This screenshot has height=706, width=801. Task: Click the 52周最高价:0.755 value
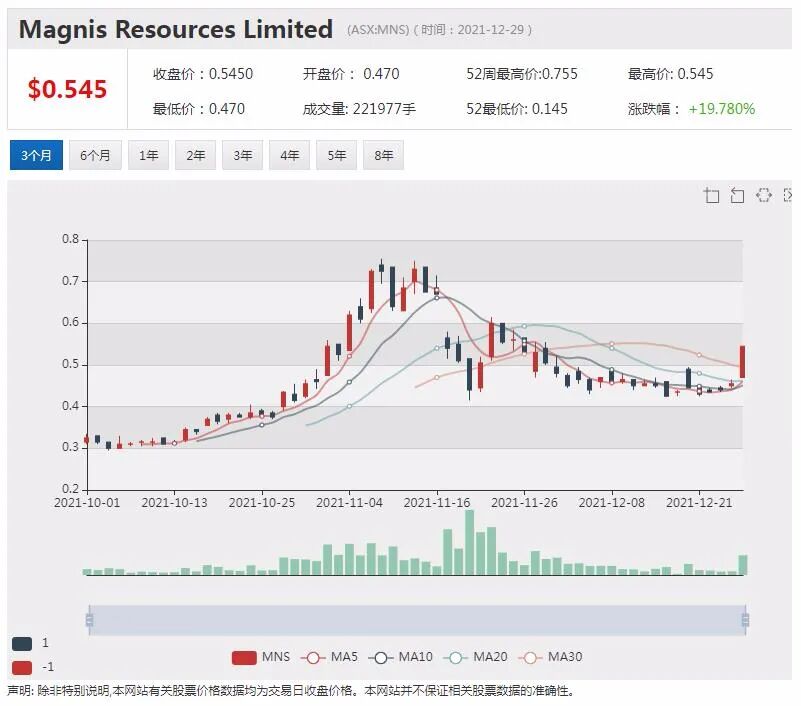522,74
